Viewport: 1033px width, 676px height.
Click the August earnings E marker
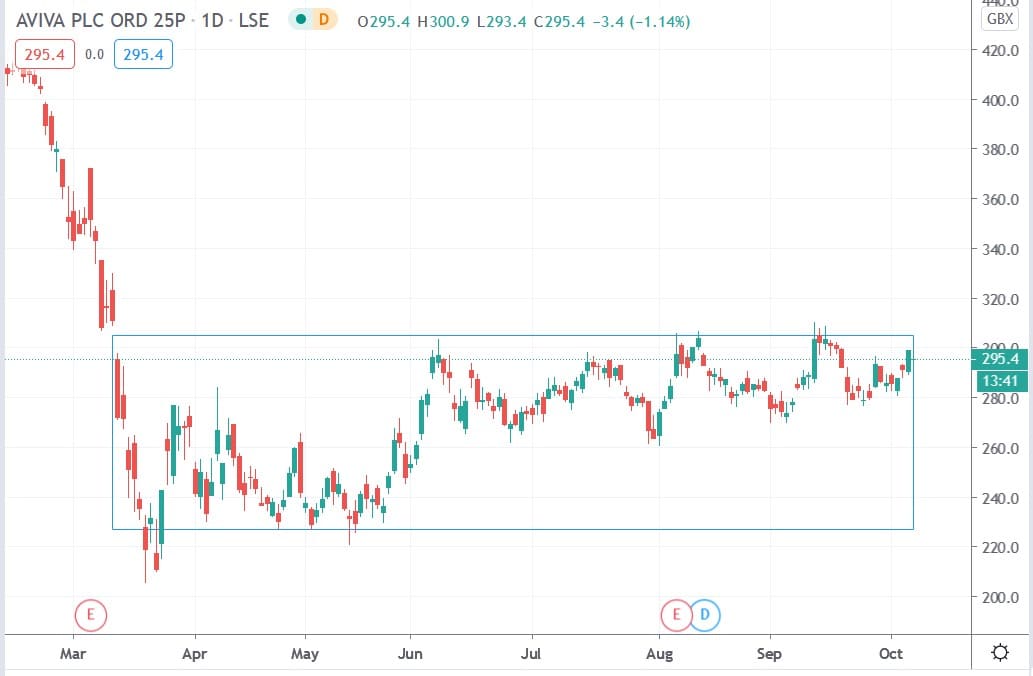click(x=676, y=614)
